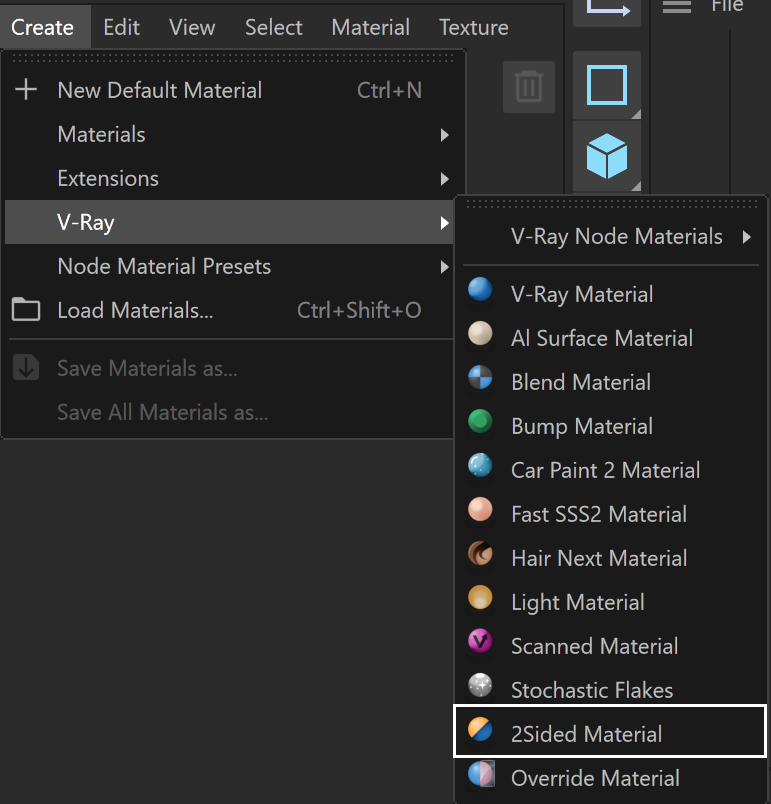Click the Car Paint 2 Material icon
Screen dimensions: 771x804
[x=480, y=466]
